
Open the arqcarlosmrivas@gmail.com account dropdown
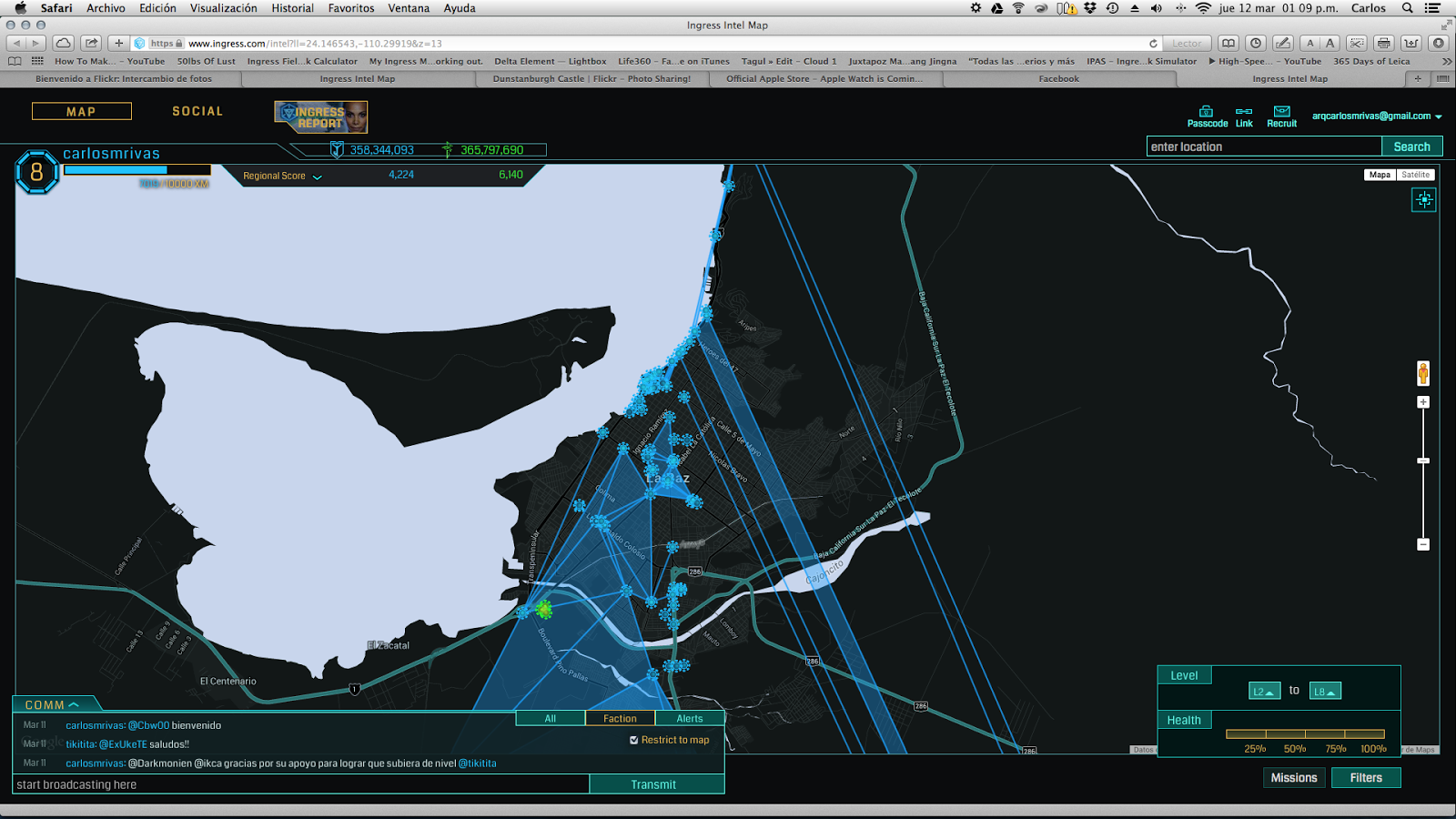click(x=1370, y=116)
